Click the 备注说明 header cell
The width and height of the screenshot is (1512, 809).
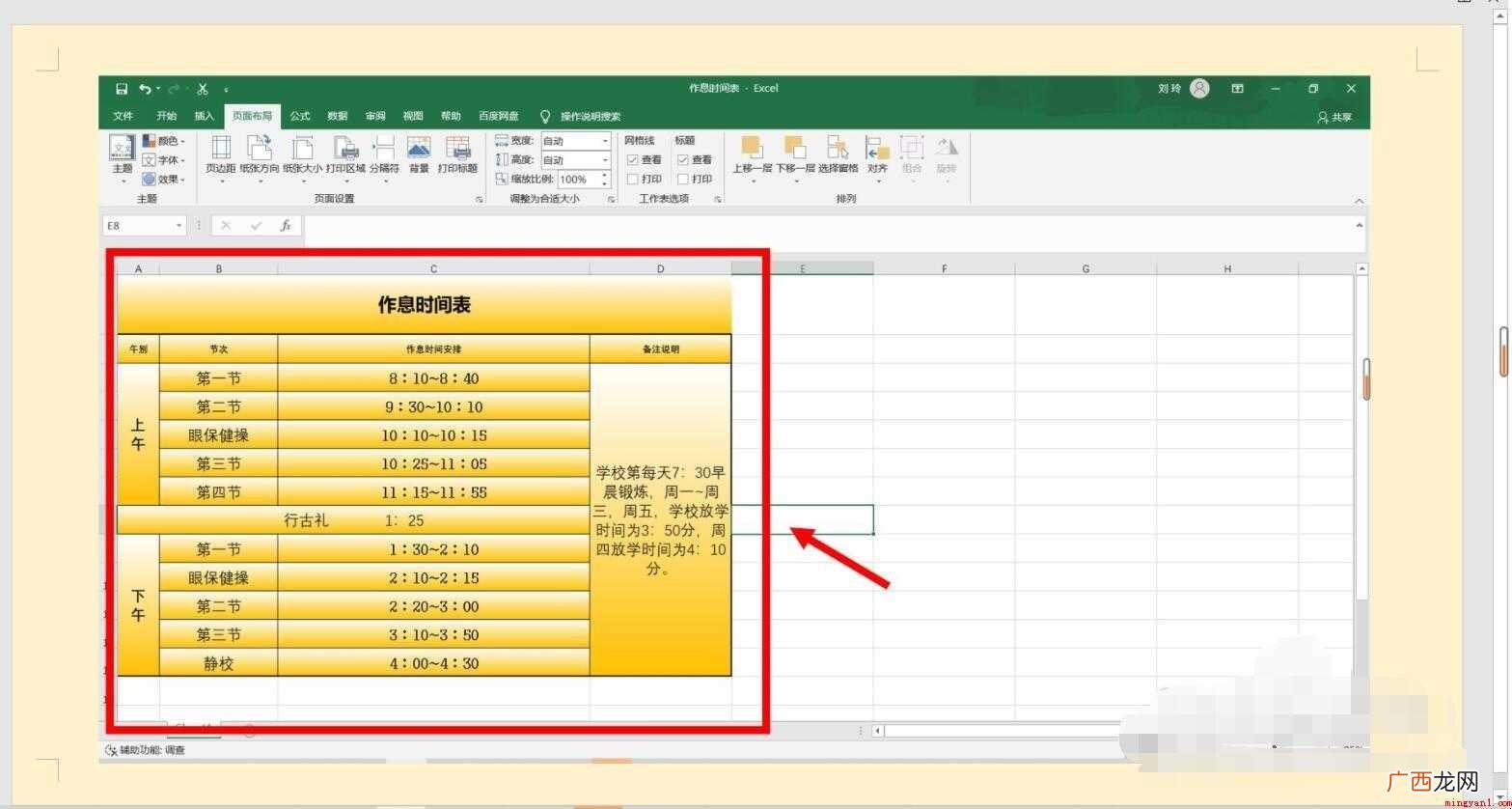[661, 349]
